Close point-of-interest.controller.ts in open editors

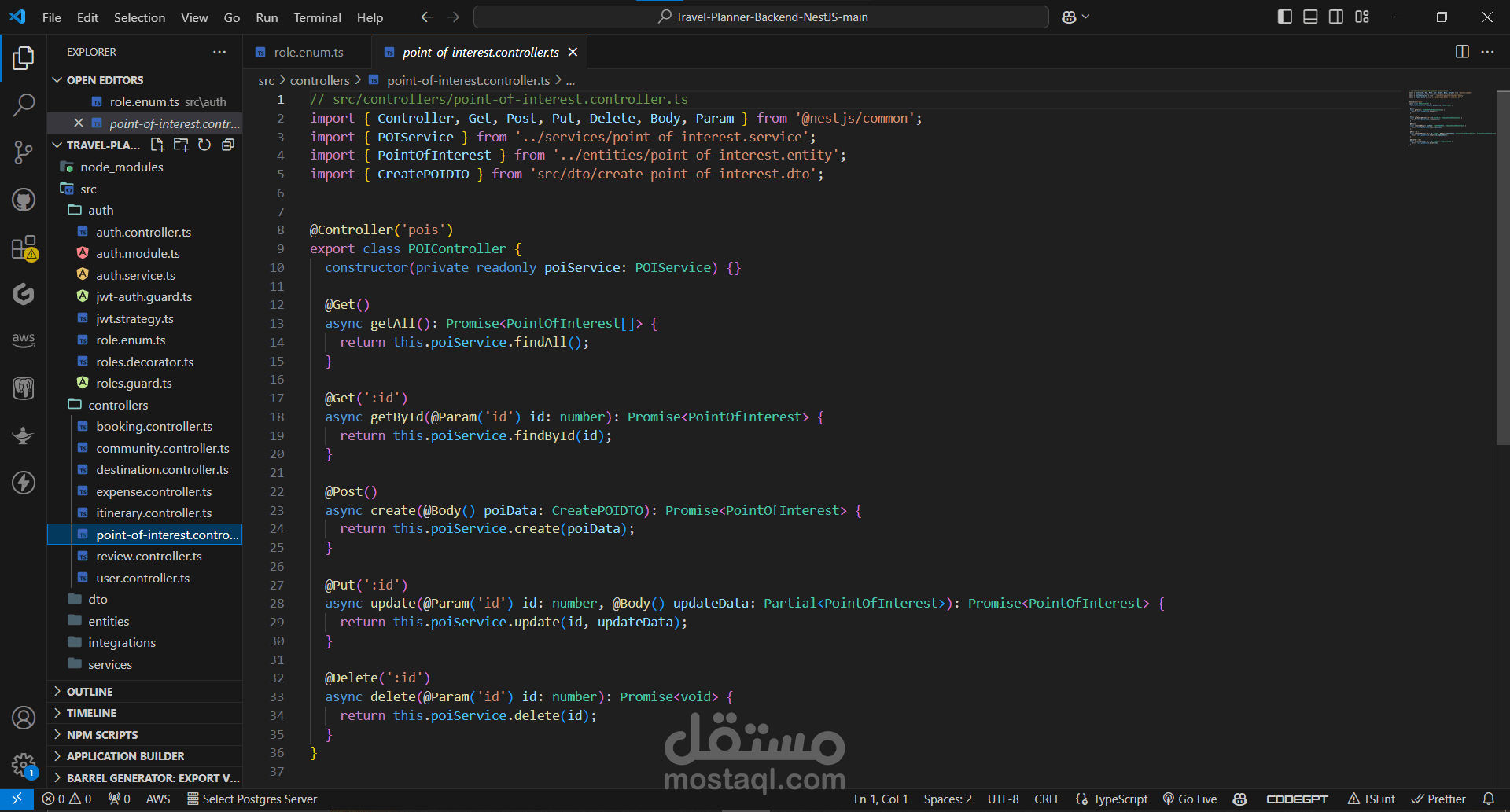tap(78, 123)
